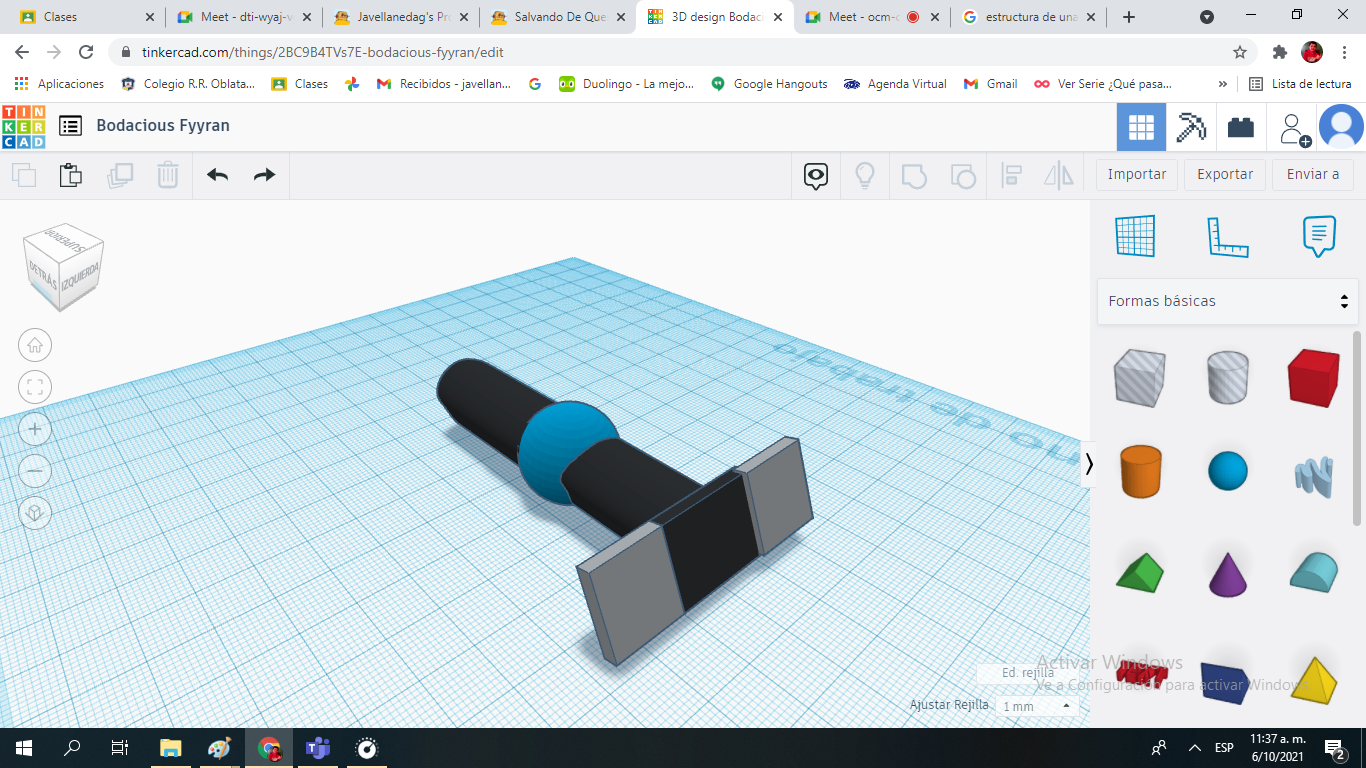
Task: Click the Group shapes icon
Action: pos(914,177)
